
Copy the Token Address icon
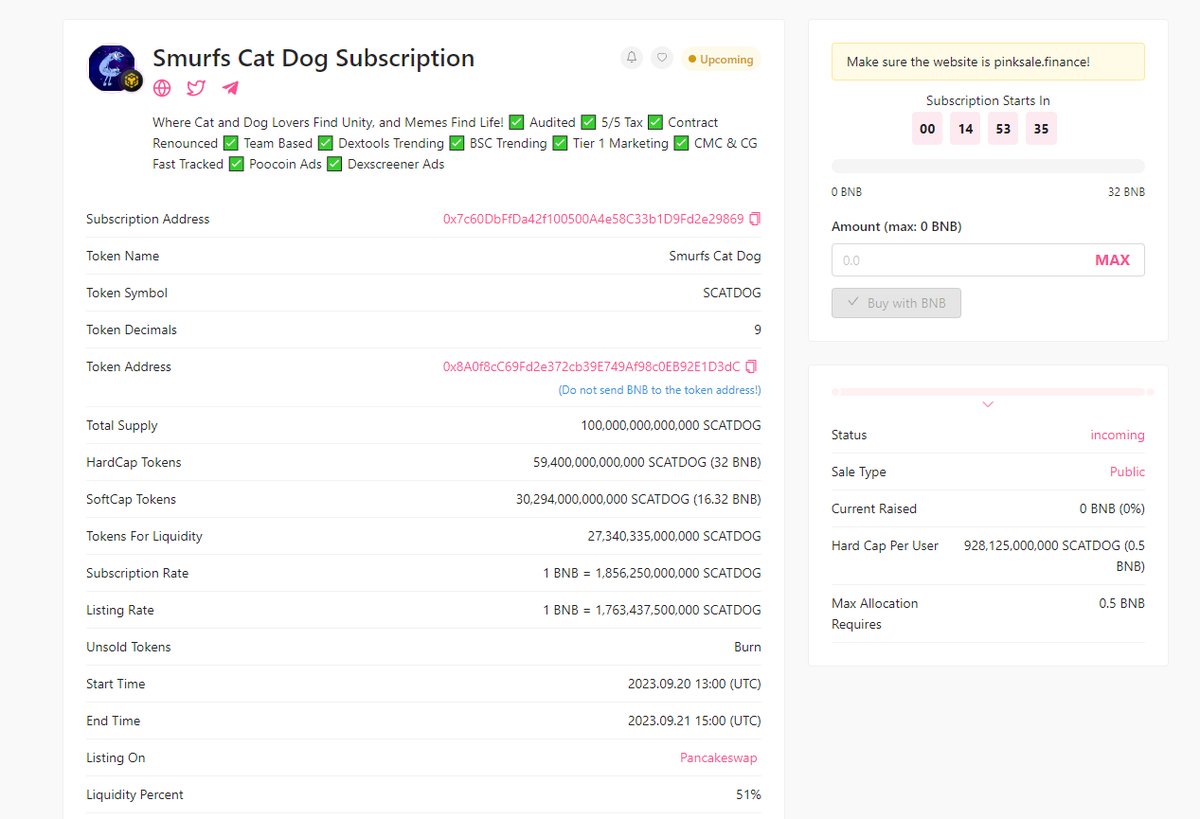(752, 367)
